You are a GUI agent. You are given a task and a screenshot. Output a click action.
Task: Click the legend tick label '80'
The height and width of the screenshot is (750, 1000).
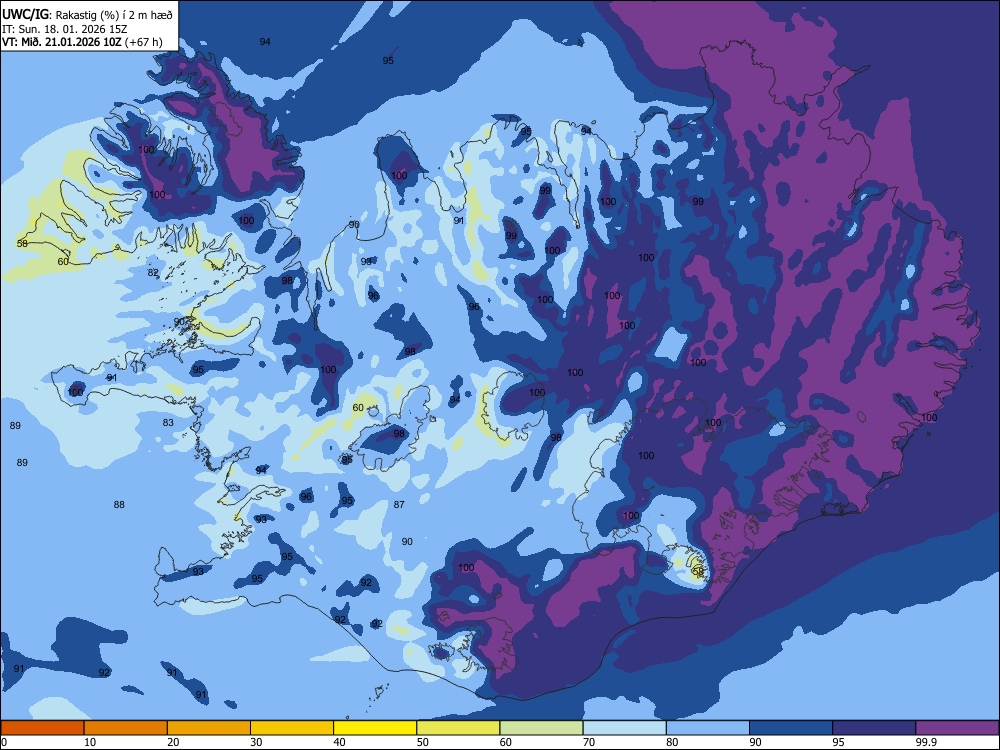point(672,742)
